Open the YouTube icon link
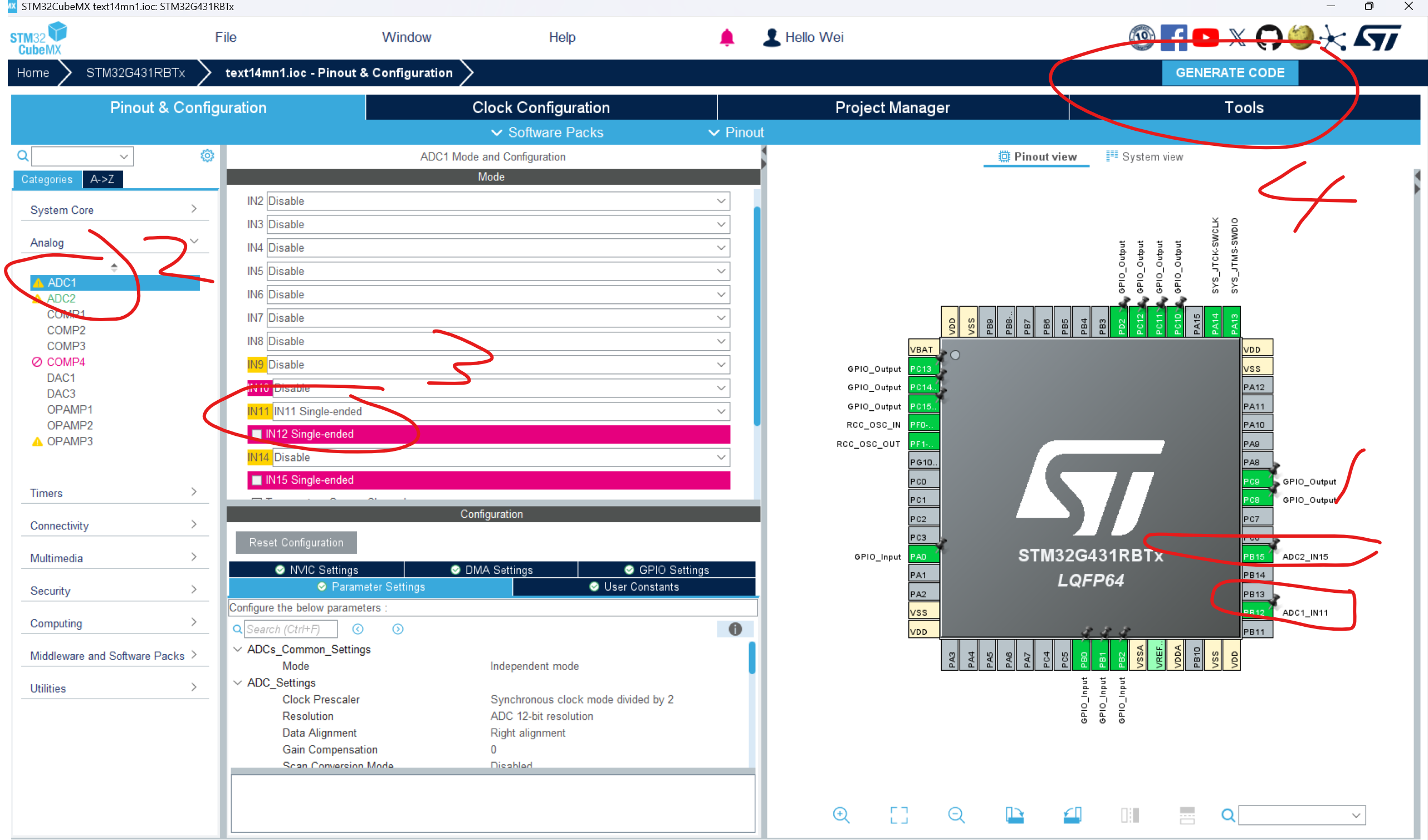This screenshot has width=1428, height=840. click(1205, 37)
